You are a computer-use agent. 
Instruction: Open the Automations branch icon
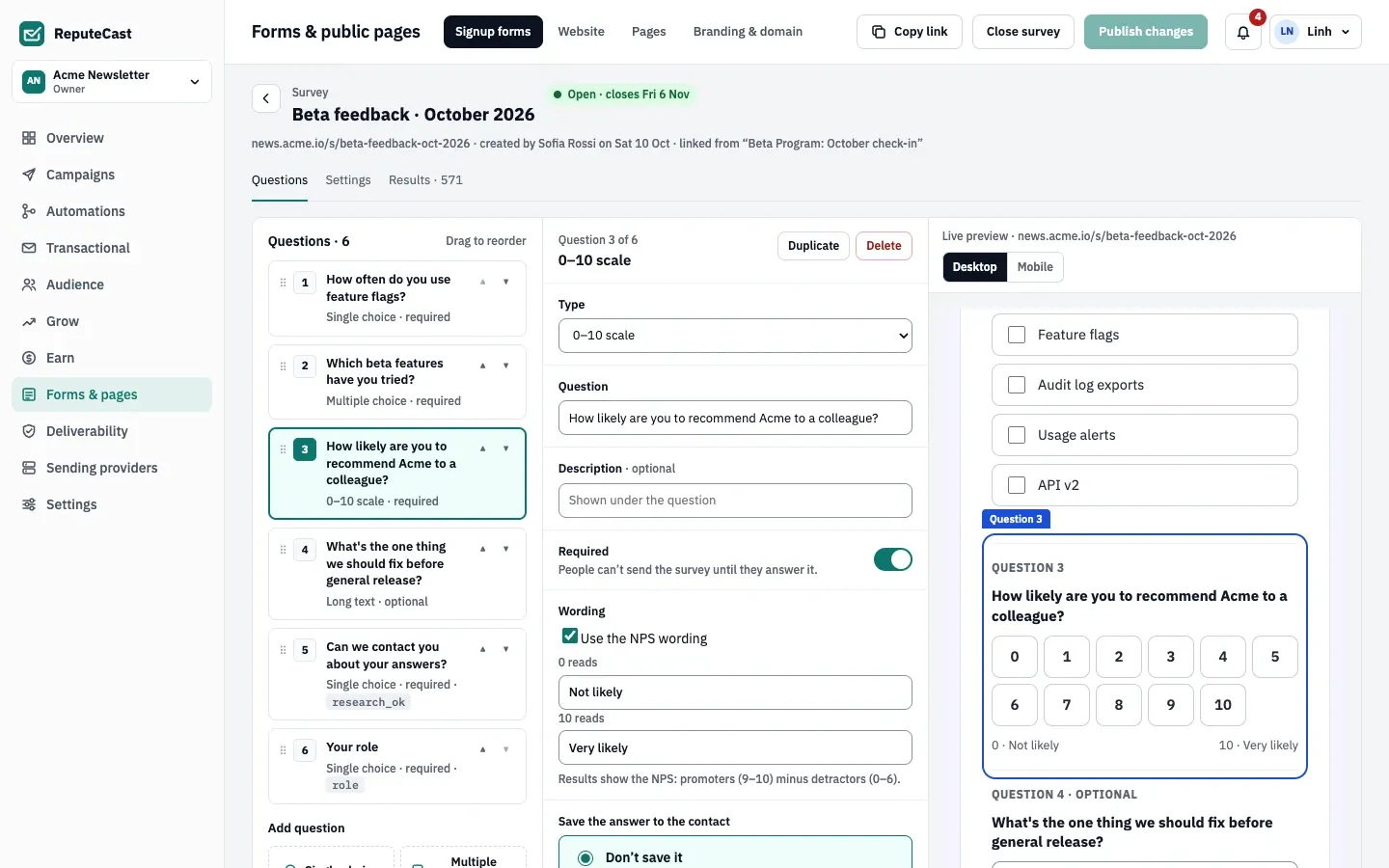29,211
